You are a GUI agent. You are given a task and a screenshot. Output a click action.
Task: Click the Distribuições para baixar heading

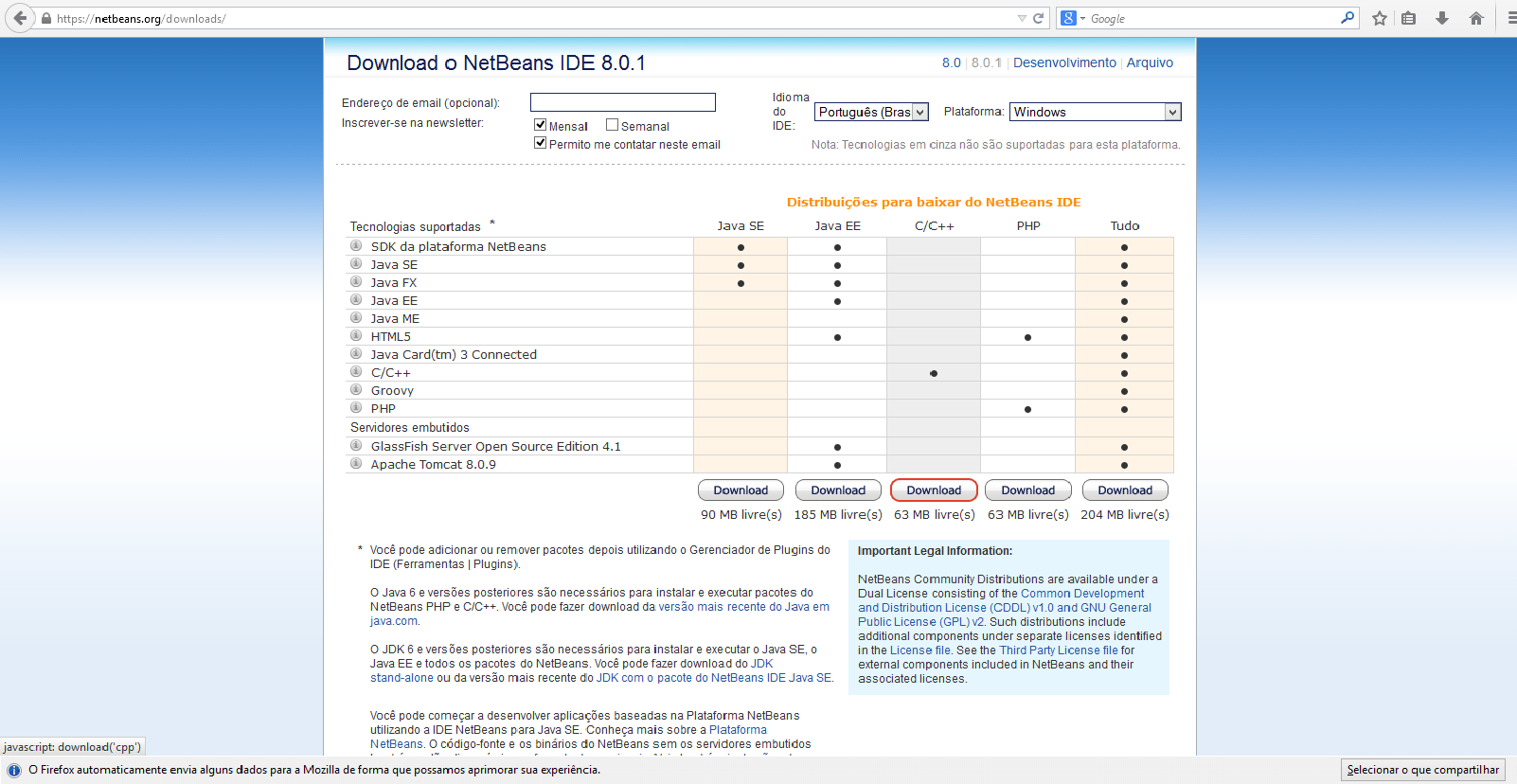pyautogui.click(x=934, y=202)
